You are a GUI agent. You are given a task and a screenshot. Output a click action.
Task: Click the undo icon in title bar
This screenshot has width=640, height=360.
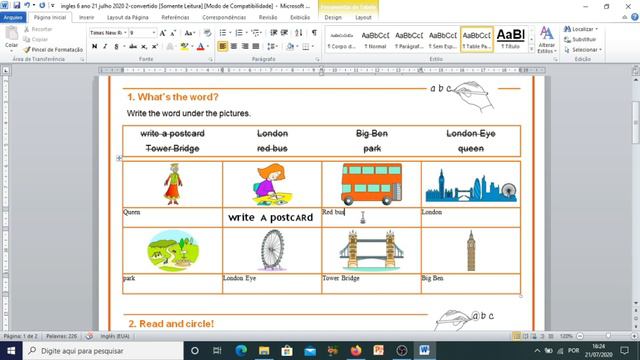tap(27, 5)
